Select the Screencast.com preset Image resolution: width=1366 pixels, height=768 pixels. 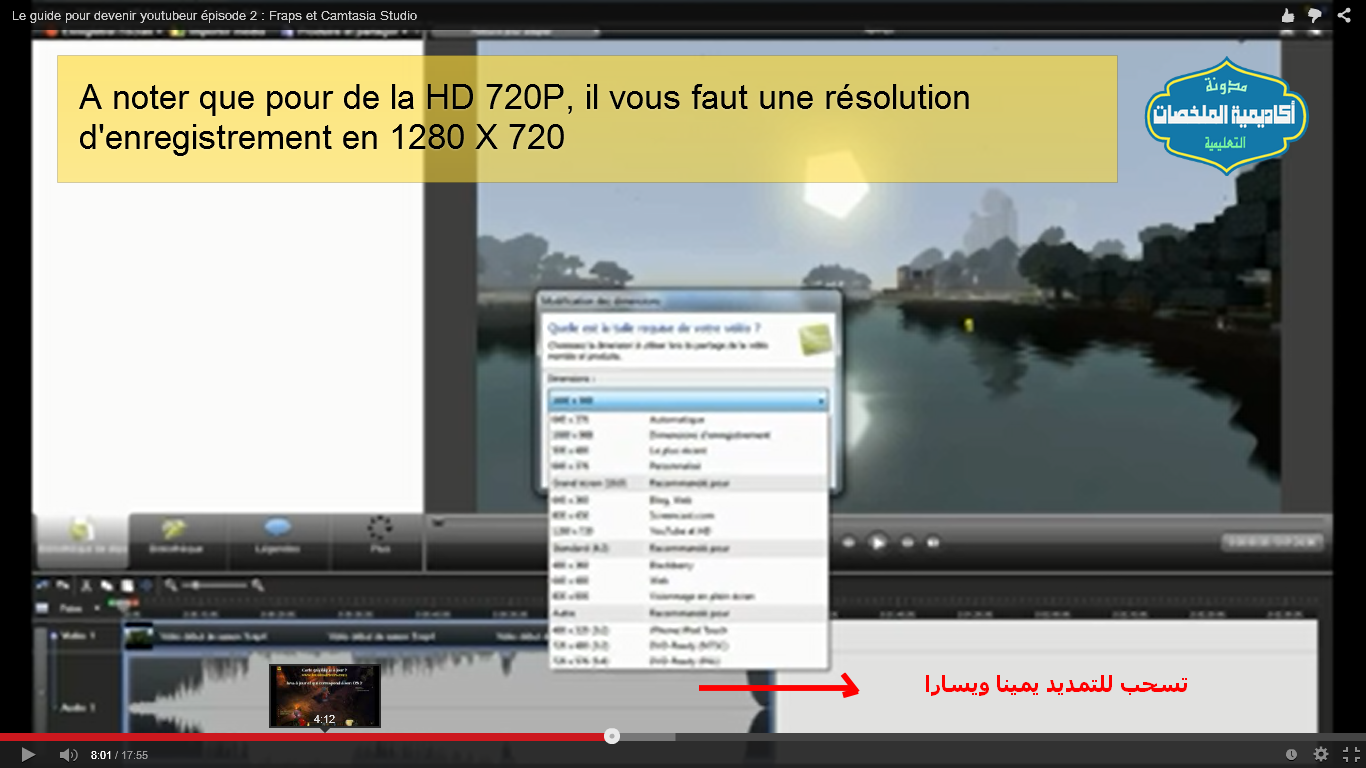point(689,514)
